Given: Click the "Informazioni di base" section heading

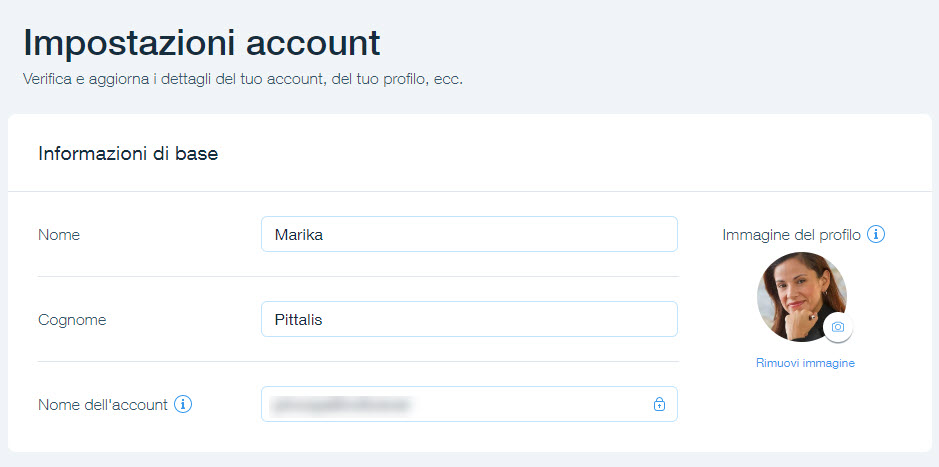Looking at the screenshot, I should 128,154.
